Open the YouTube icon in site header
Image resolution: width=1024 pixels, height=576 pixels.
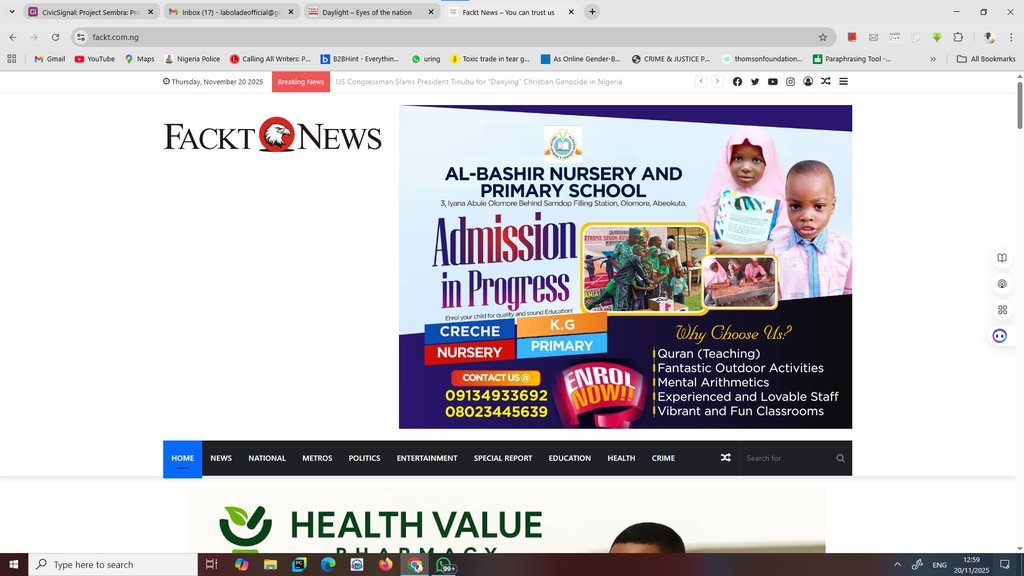point(773,82)
